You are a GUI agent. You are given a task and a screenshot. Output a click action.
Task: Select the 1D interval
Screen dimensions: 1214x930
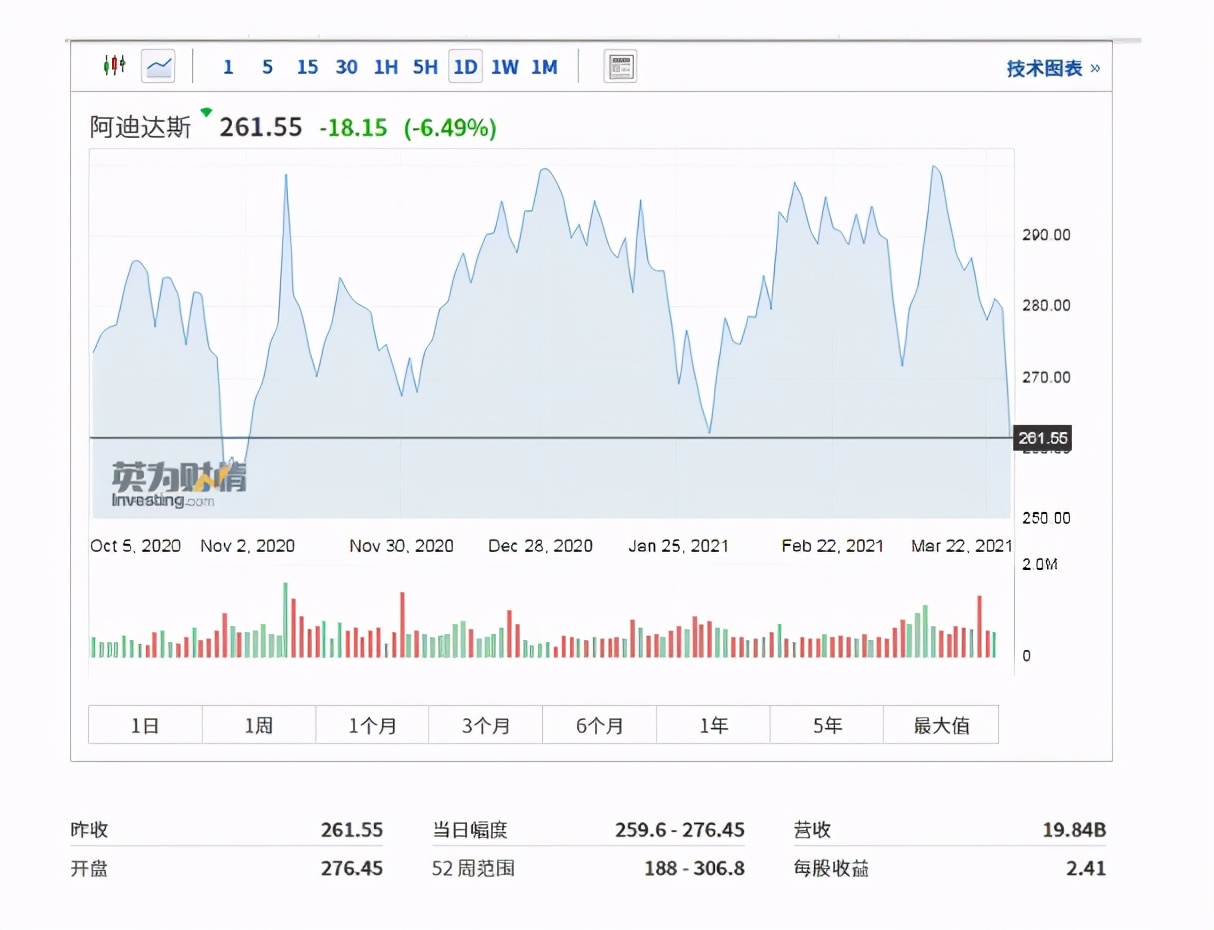[465, 67]
